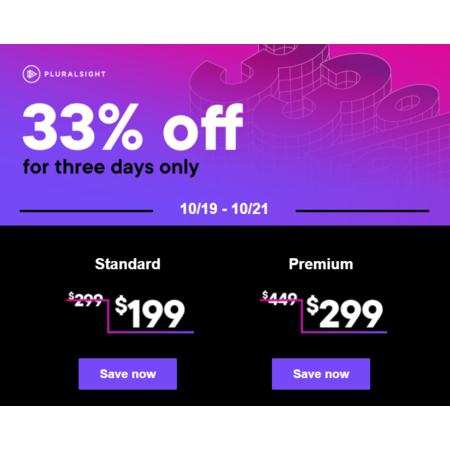
Task: Click the crossed-out $449 Premium price
Action: (x=279, y=298)
